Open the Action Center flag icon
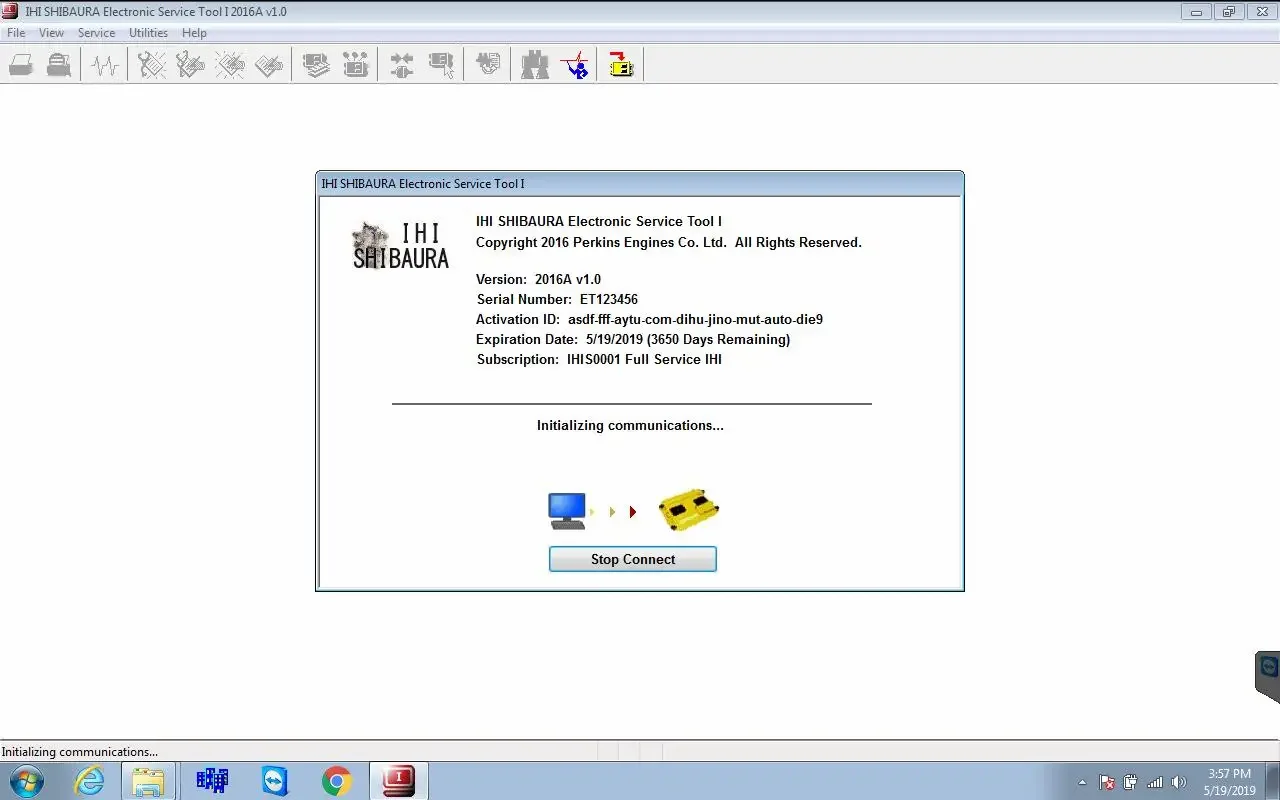Screen dimensions: 1280x800 (x=1107, y=782)
